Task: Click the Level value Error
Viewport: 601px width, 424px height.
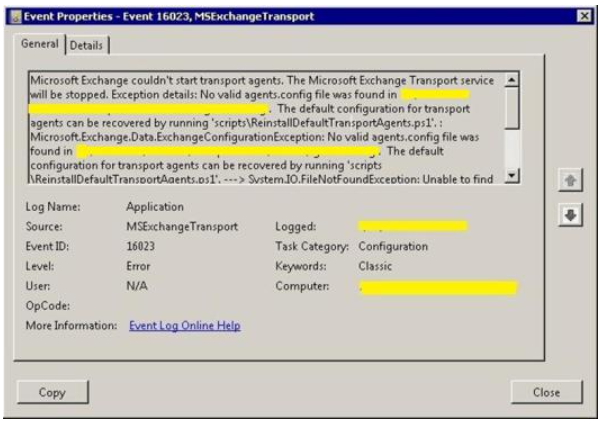Action: point(138,266)
